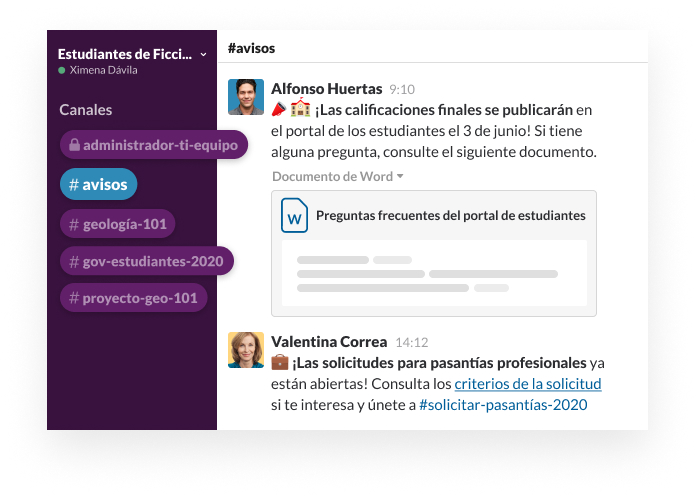Open the #solicitar-pasantías-2020 channel link

pyautogui.click(x=503, y=405)
